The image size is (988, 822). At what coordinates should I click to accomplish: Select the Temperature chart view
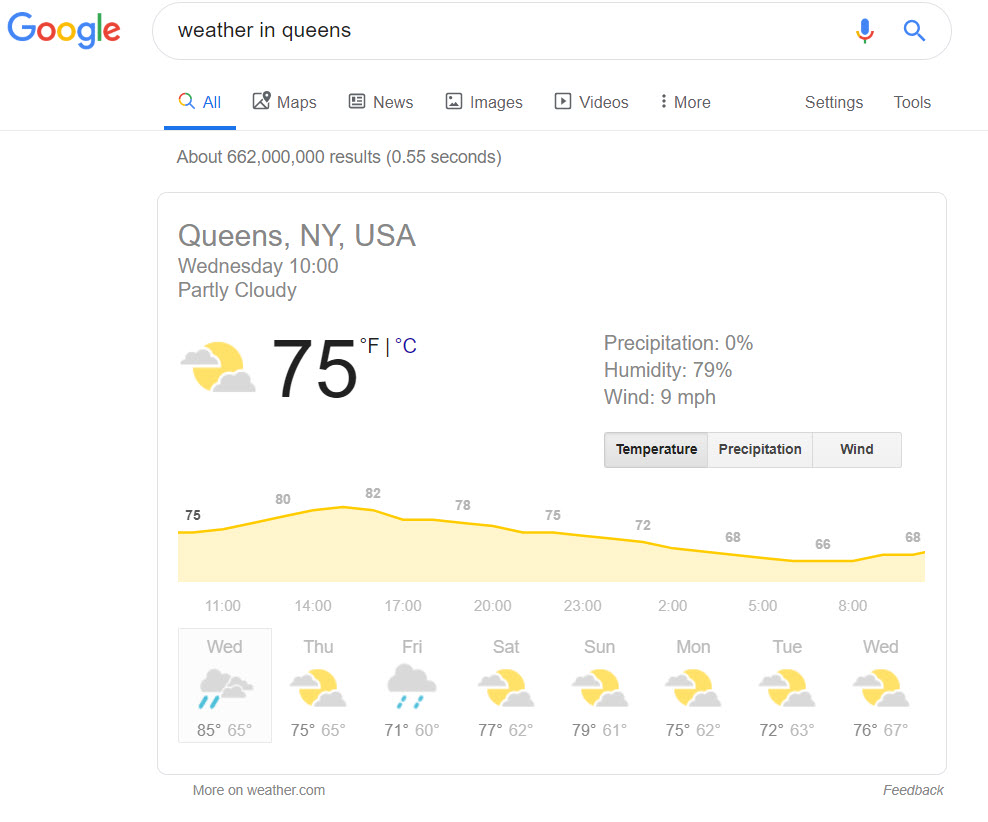click(x=656, y=450)
